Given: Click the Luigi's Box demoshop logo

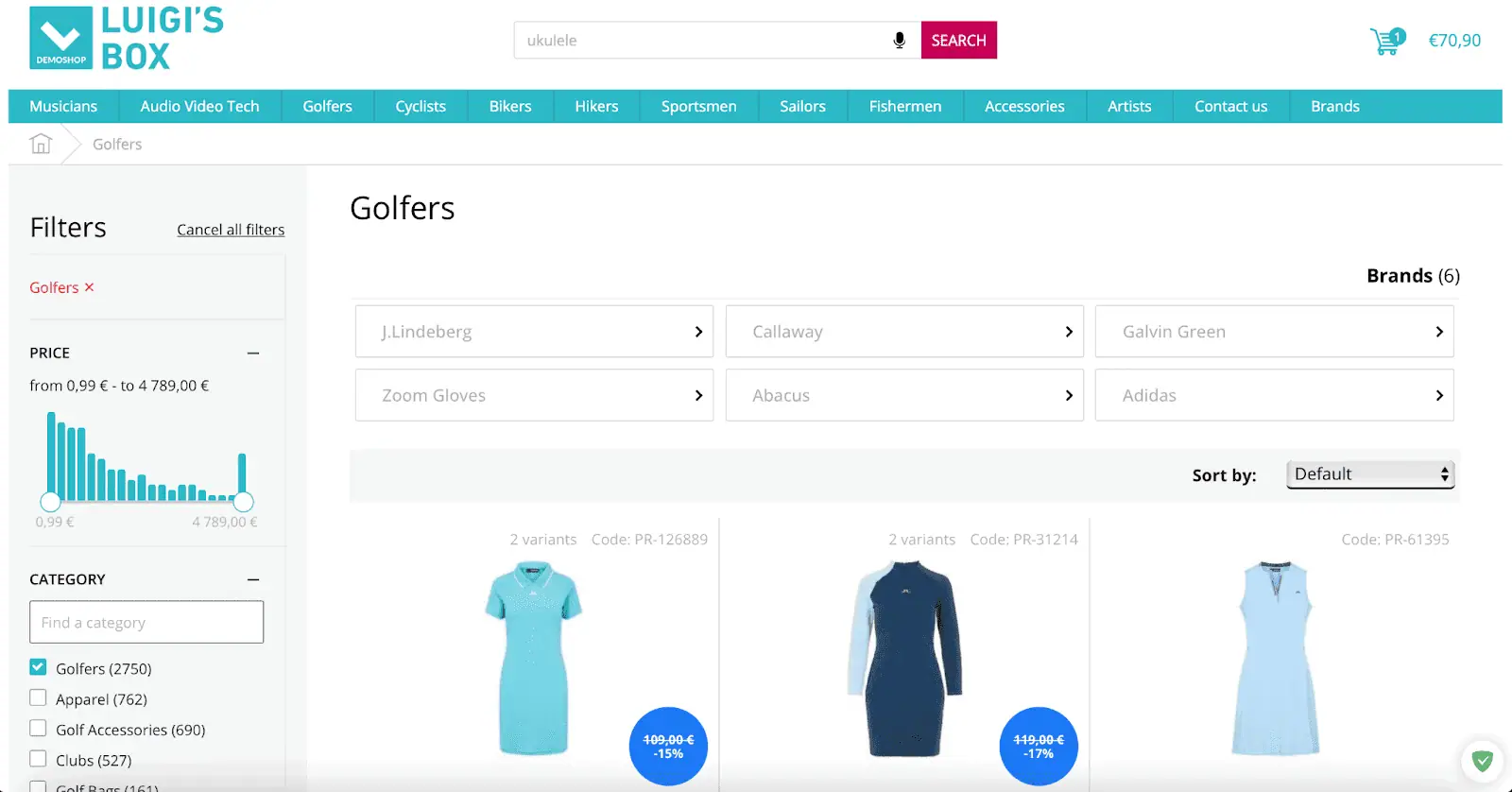Looking at the screenshot, I should [x=127, y=38].
